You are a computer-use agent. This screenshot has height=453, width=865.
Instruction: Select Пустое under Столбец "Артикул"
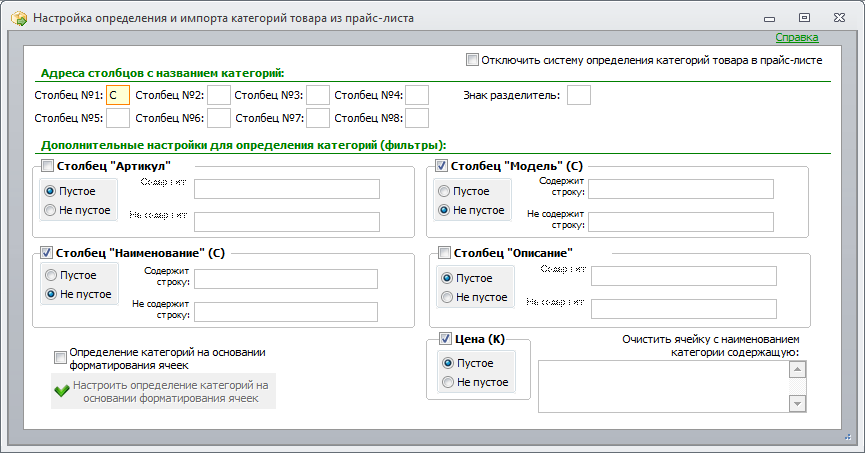[50, 191]
